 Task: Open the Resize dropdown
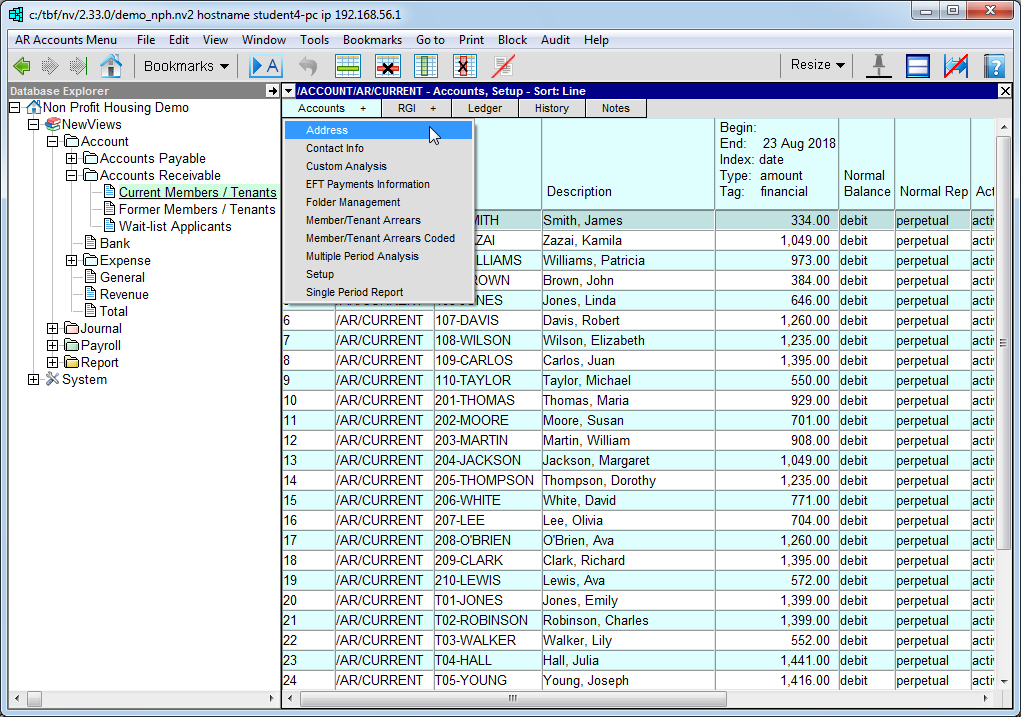point(817,65)
